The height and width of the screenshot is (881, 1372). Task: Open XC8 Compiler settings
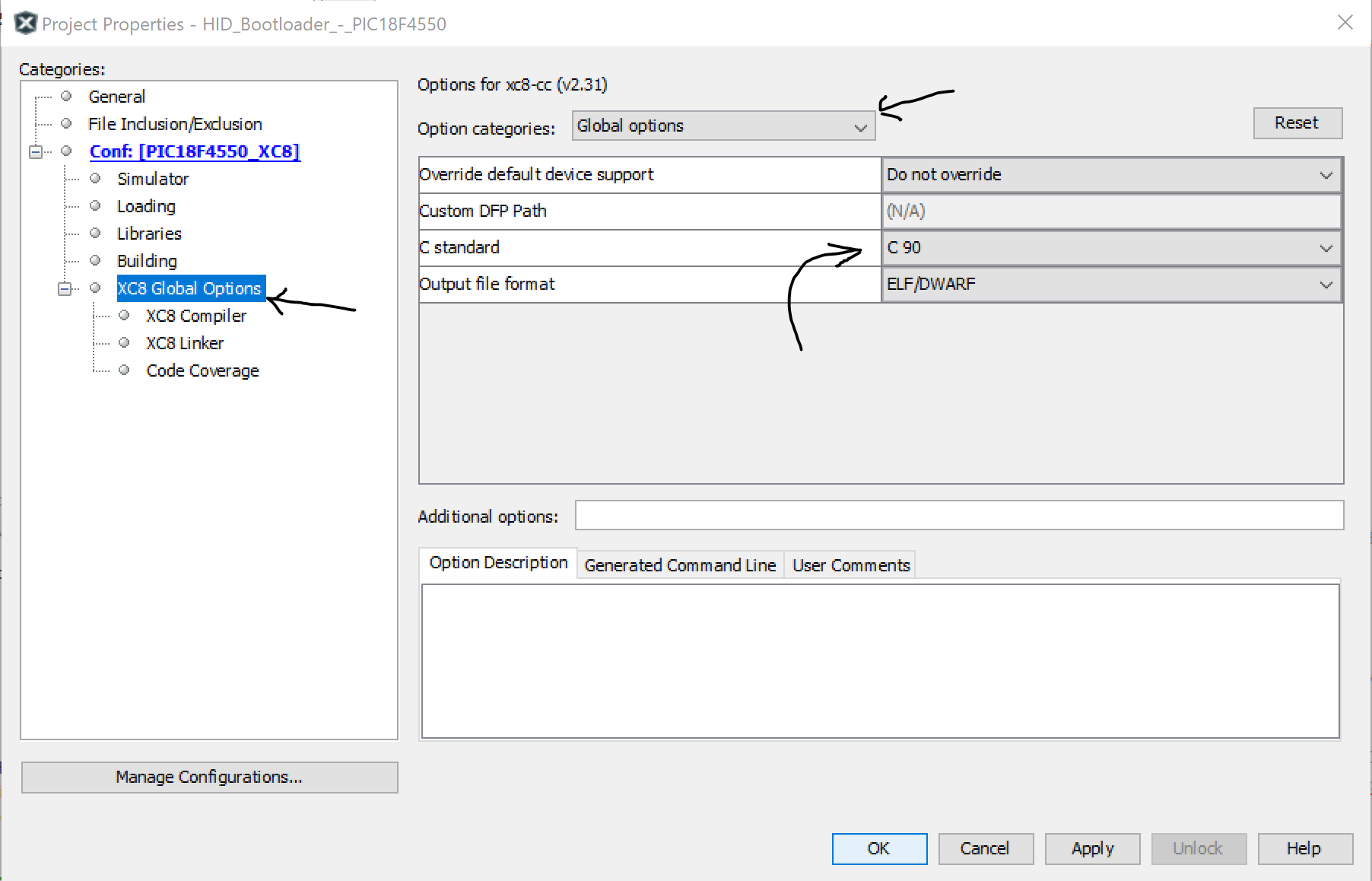click(x=196, y=316)
